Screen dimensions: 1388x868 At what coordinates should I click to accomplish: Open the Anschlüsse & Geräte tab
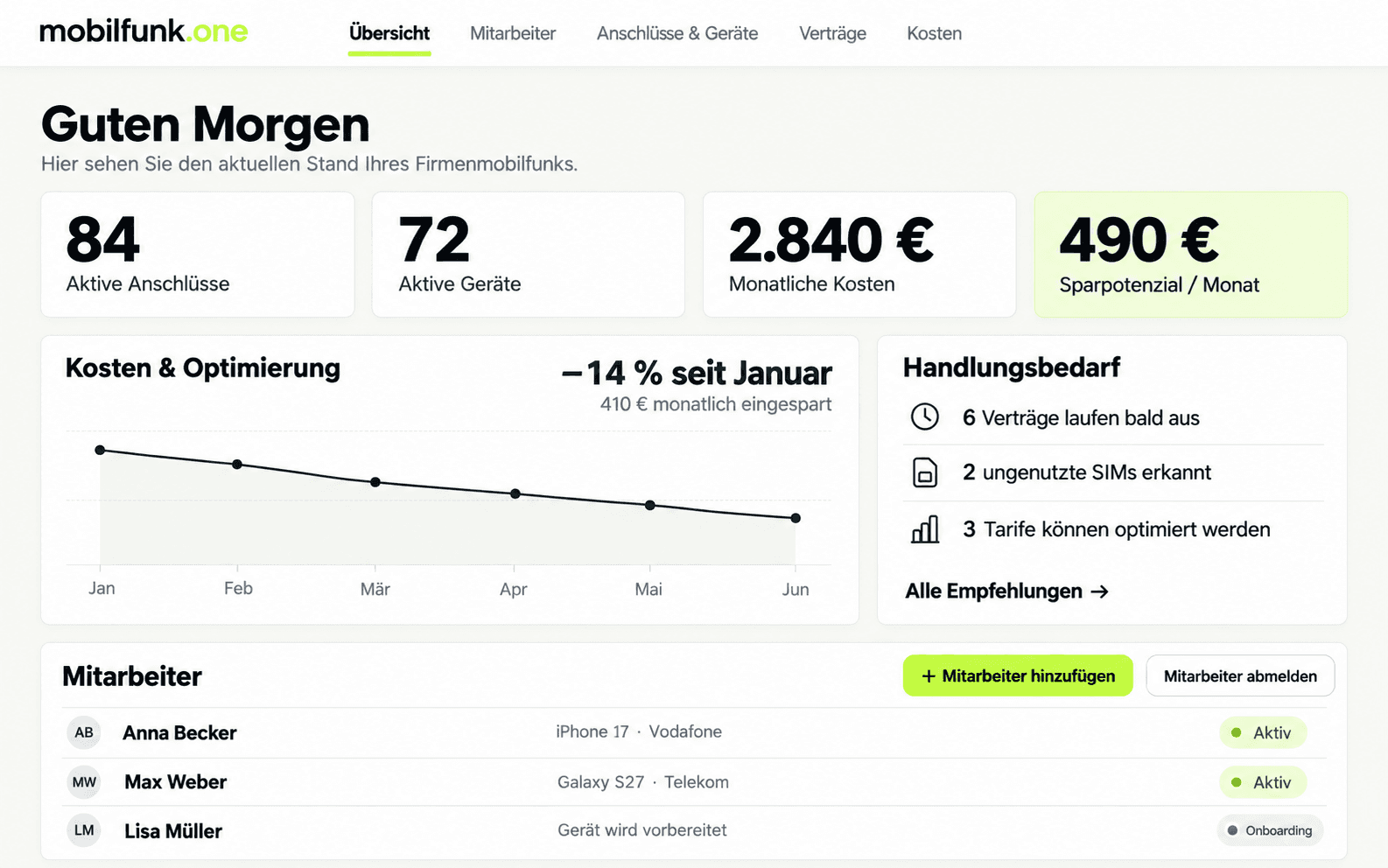click(677, 33)
